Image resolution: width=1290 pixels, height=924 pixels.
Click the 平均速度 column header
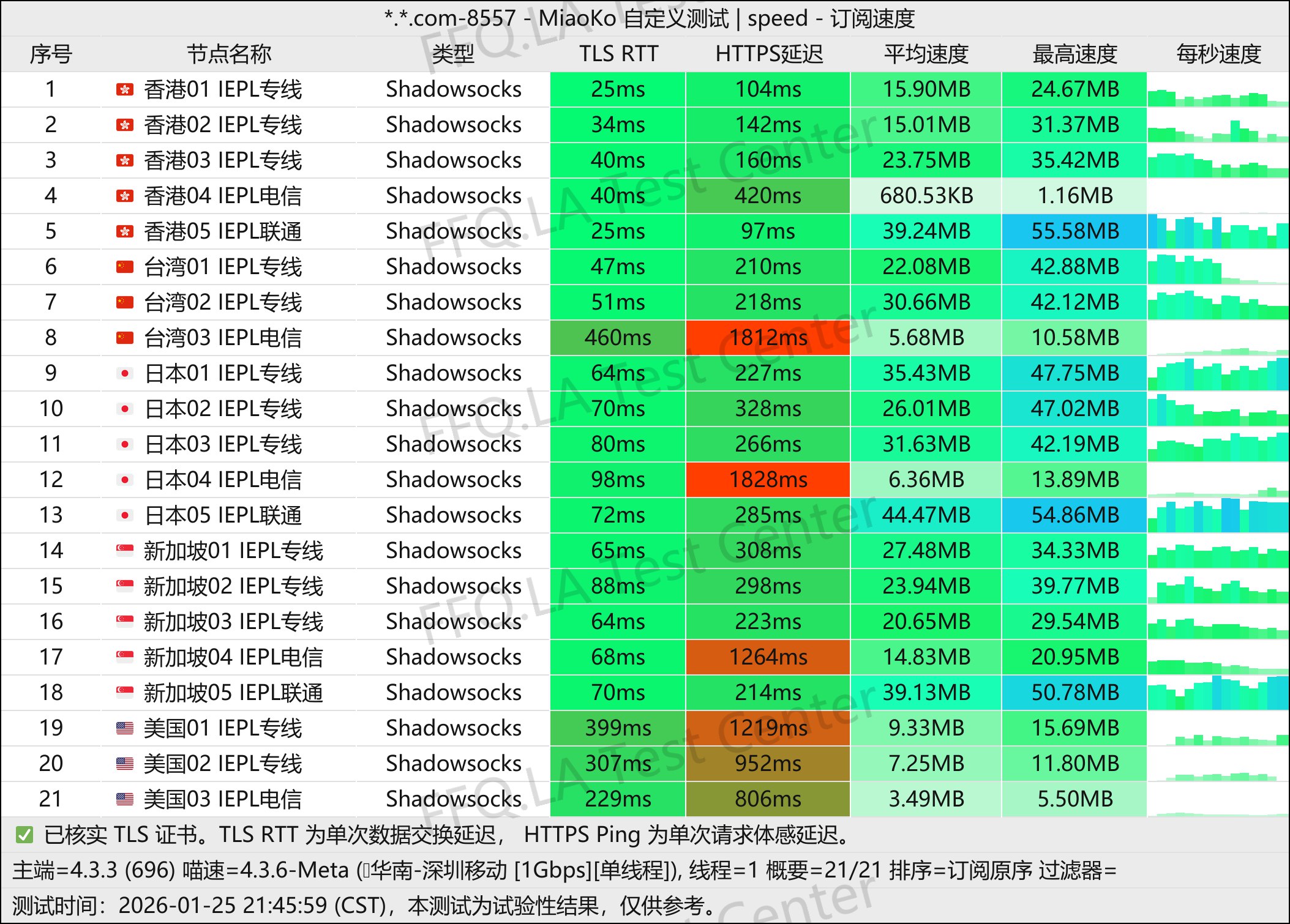926,54
